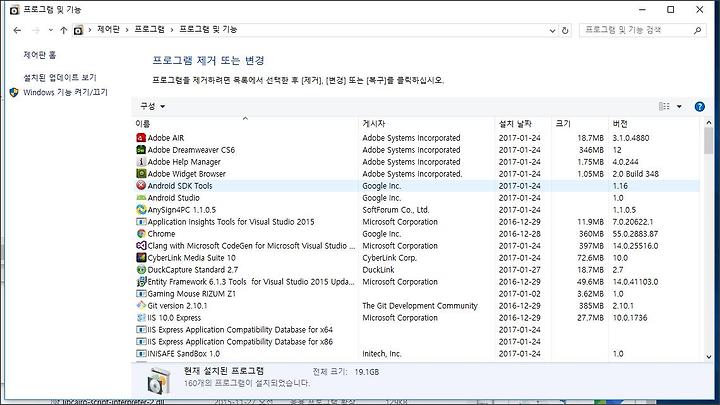720x405 pixels.
Task: Click 'Initech, Inc.' publisher cell
Action: [x=382, y=354]
